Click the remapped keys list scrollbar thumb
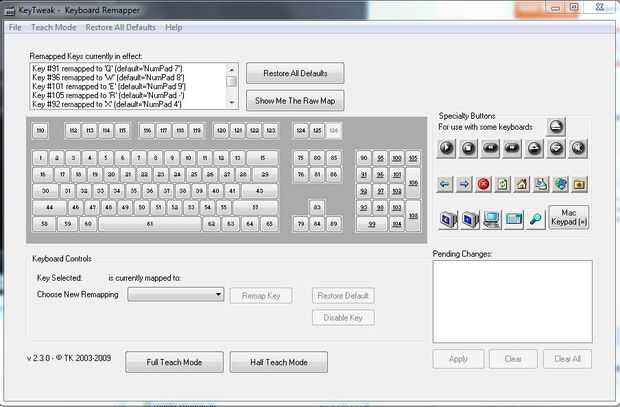Image resolution: width=620 pixels, height=407 pixels. (232, 81)
